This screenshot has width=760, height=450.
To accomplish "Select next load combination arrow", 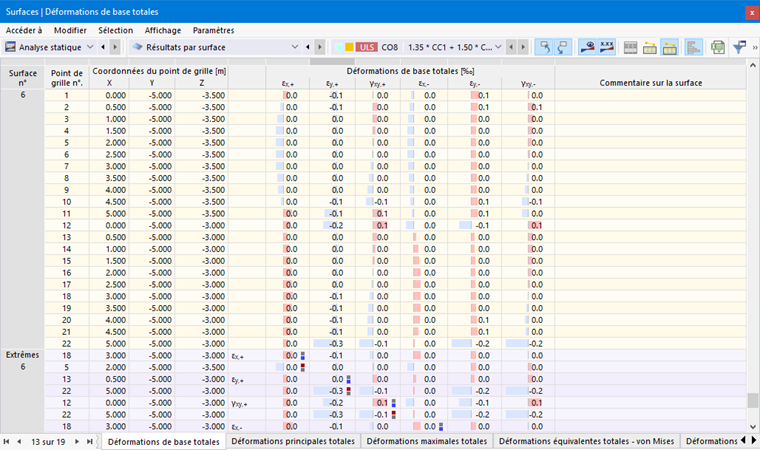I will (523, 47).
